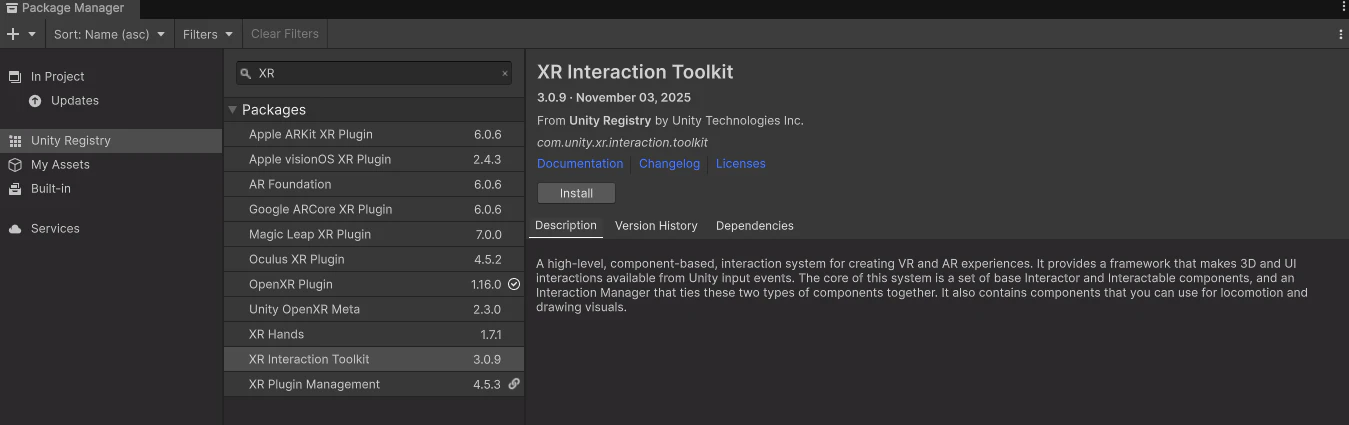Select Built-in in the sidebar
The height and width of the screenshot is (425, 1349).
(x=111, y=188)
